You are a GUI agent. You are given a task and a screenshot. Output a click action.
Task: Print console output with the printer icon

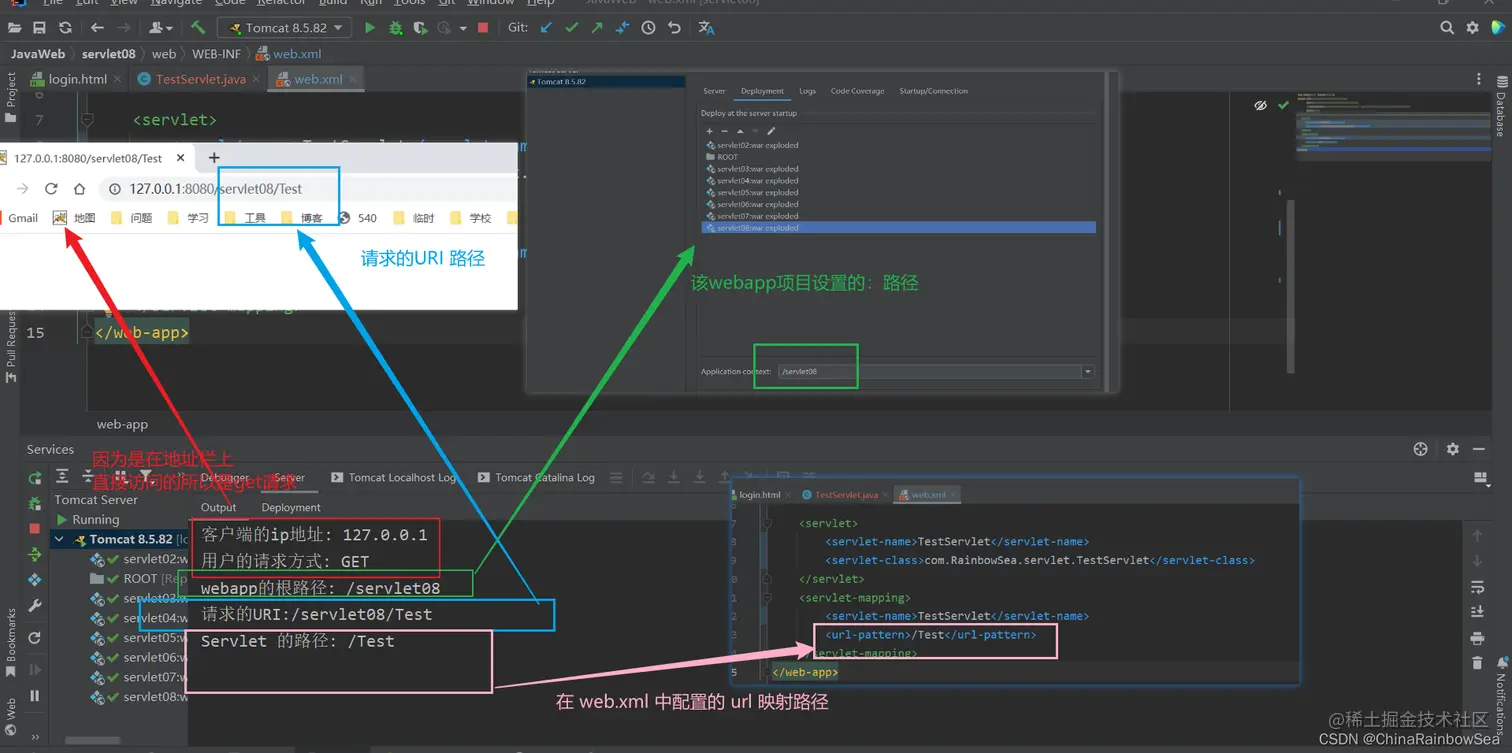tap(1477, 638)
